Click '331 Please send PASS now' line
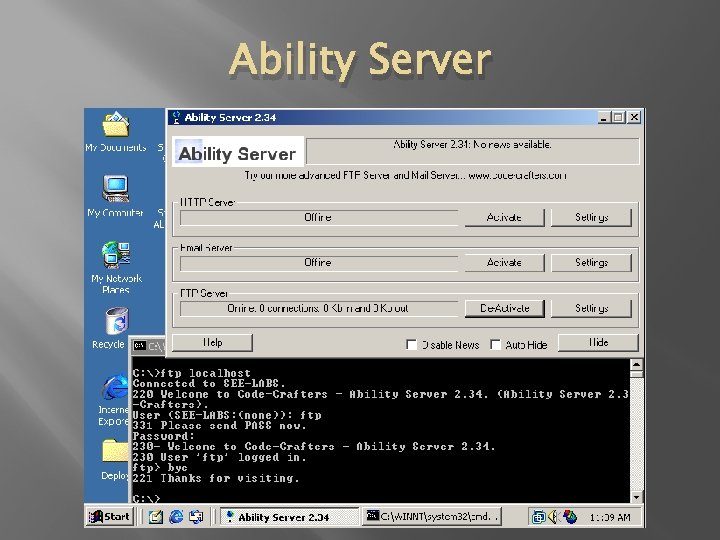720x540 pixels. pyautogui.click(x=219, y=426)
